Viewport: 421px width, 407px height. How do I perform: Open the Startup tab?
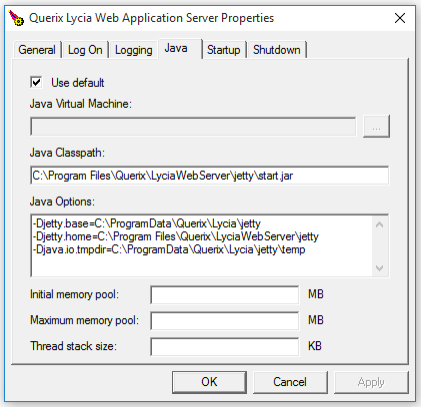(x=224, y=50)
